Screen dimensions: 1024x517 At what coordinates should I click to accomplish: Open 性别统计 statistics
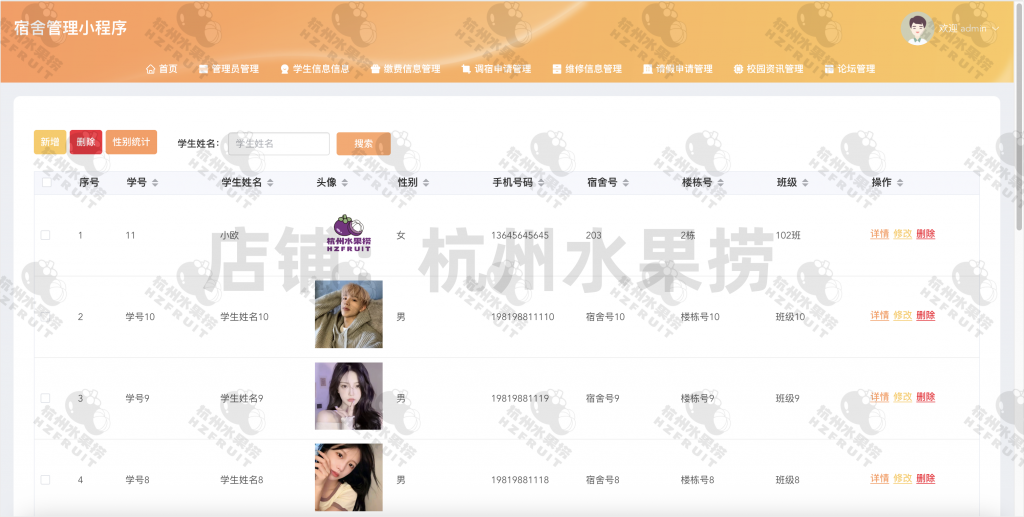(131, 142)
